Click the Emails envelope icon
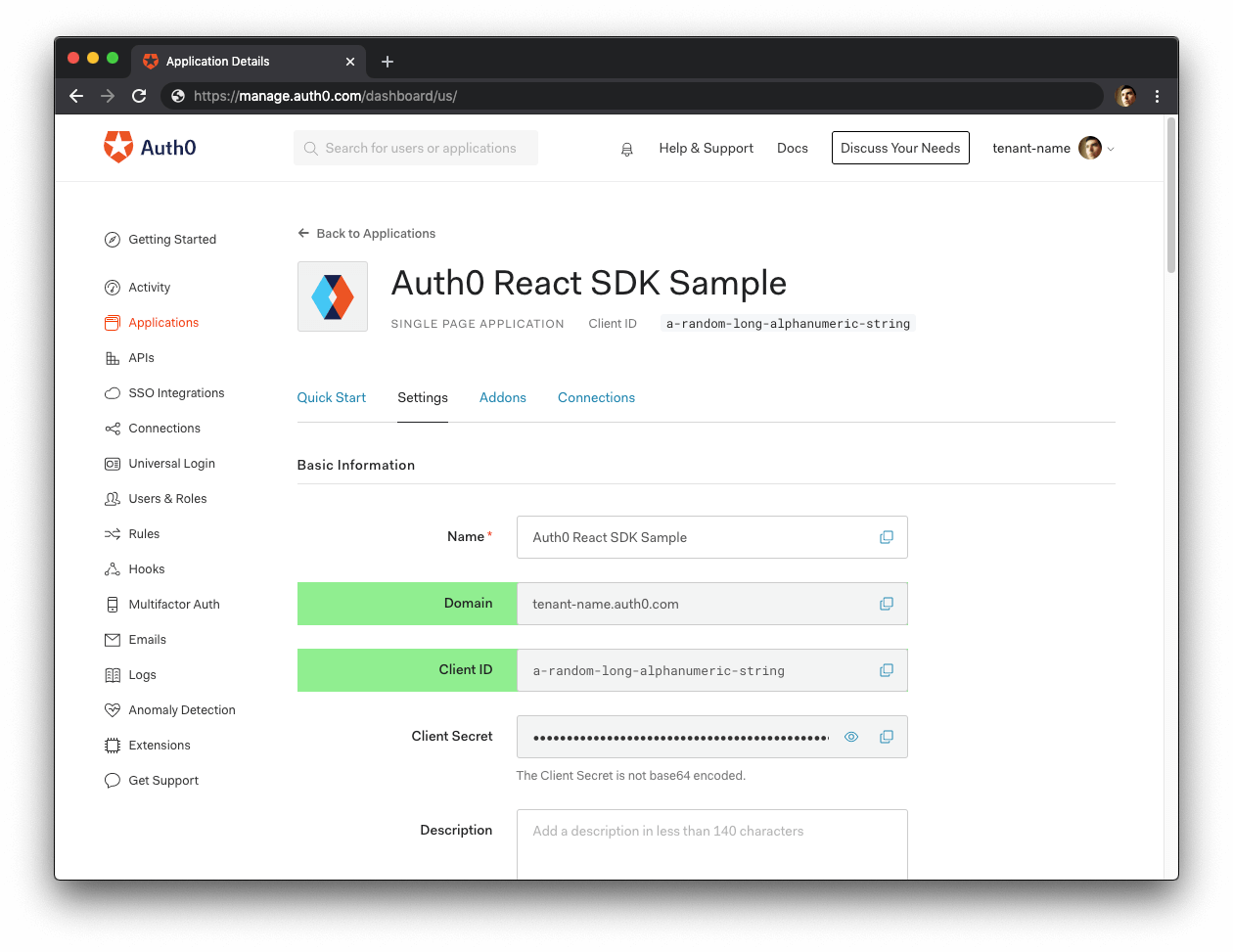1233x952 pixels. tap(113, 640)
